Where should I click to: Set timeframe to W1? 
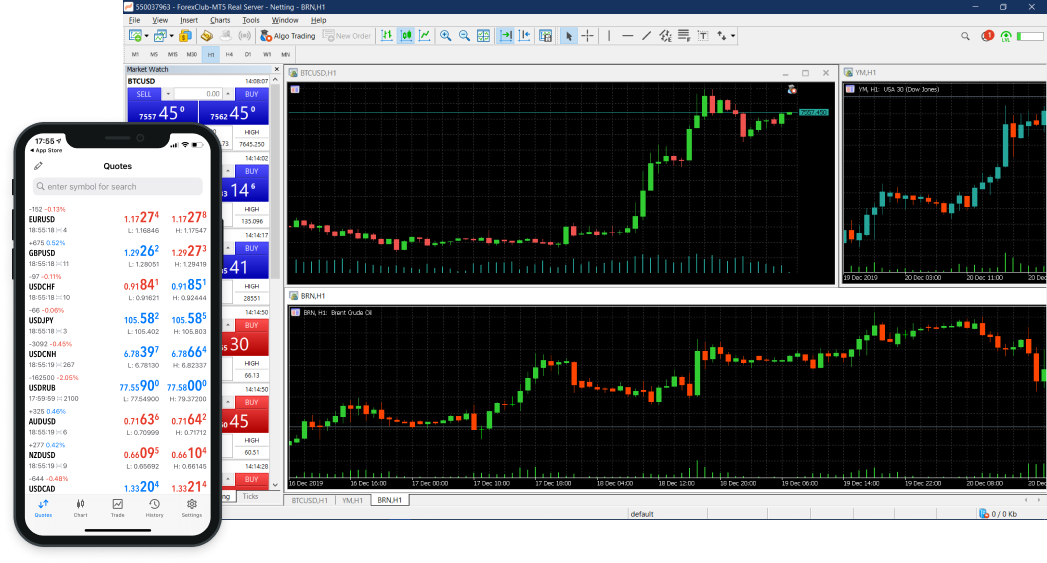pos(266,54)
